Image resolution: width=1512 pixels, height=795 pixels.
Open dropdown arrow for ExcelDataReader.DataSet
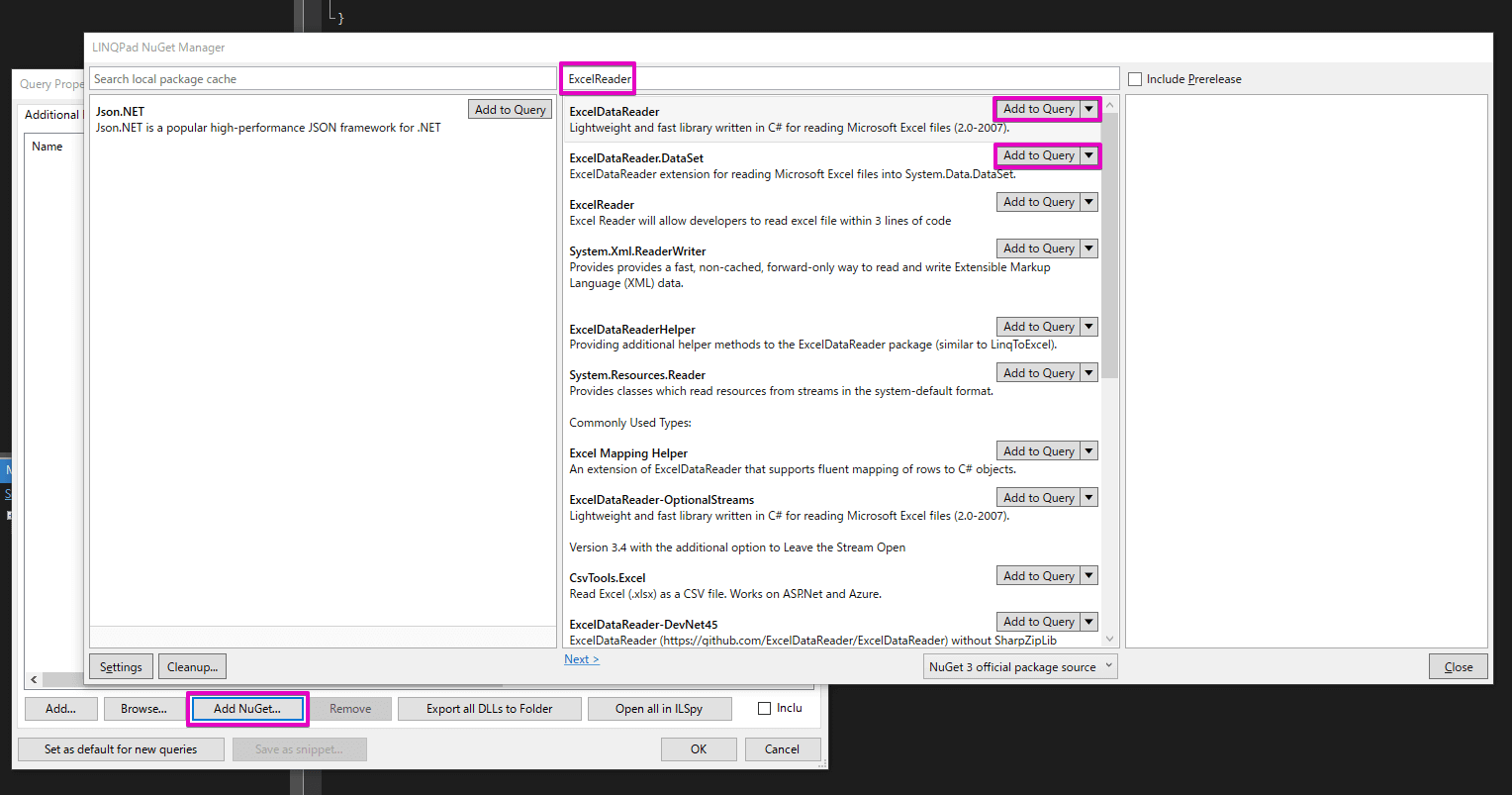point(1089,155)
